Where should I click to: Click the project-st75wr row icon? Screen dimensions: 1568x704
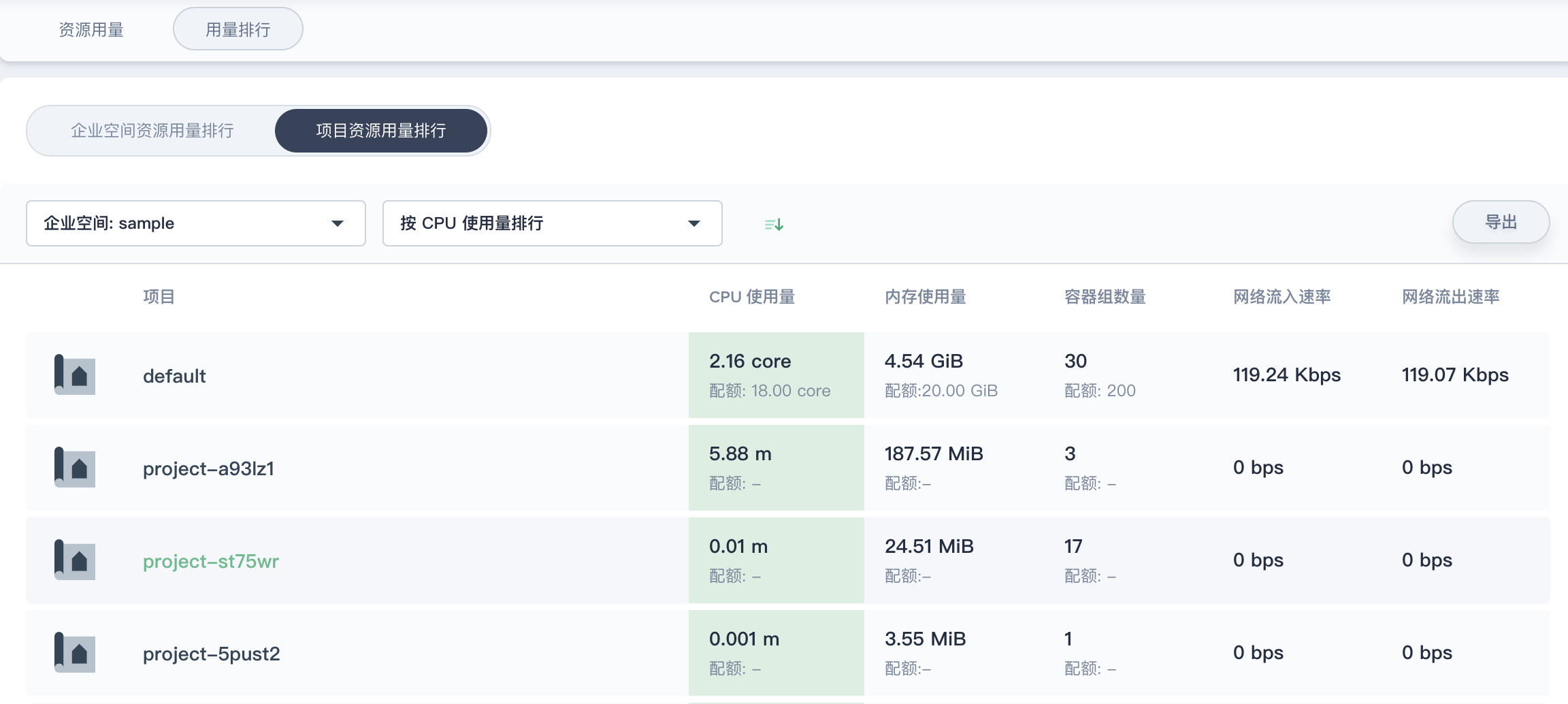75,560
